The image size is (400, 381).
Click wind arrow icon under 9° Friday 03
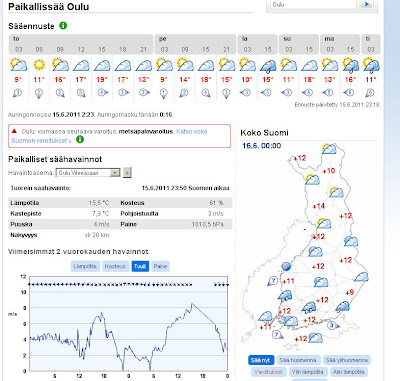163,94
